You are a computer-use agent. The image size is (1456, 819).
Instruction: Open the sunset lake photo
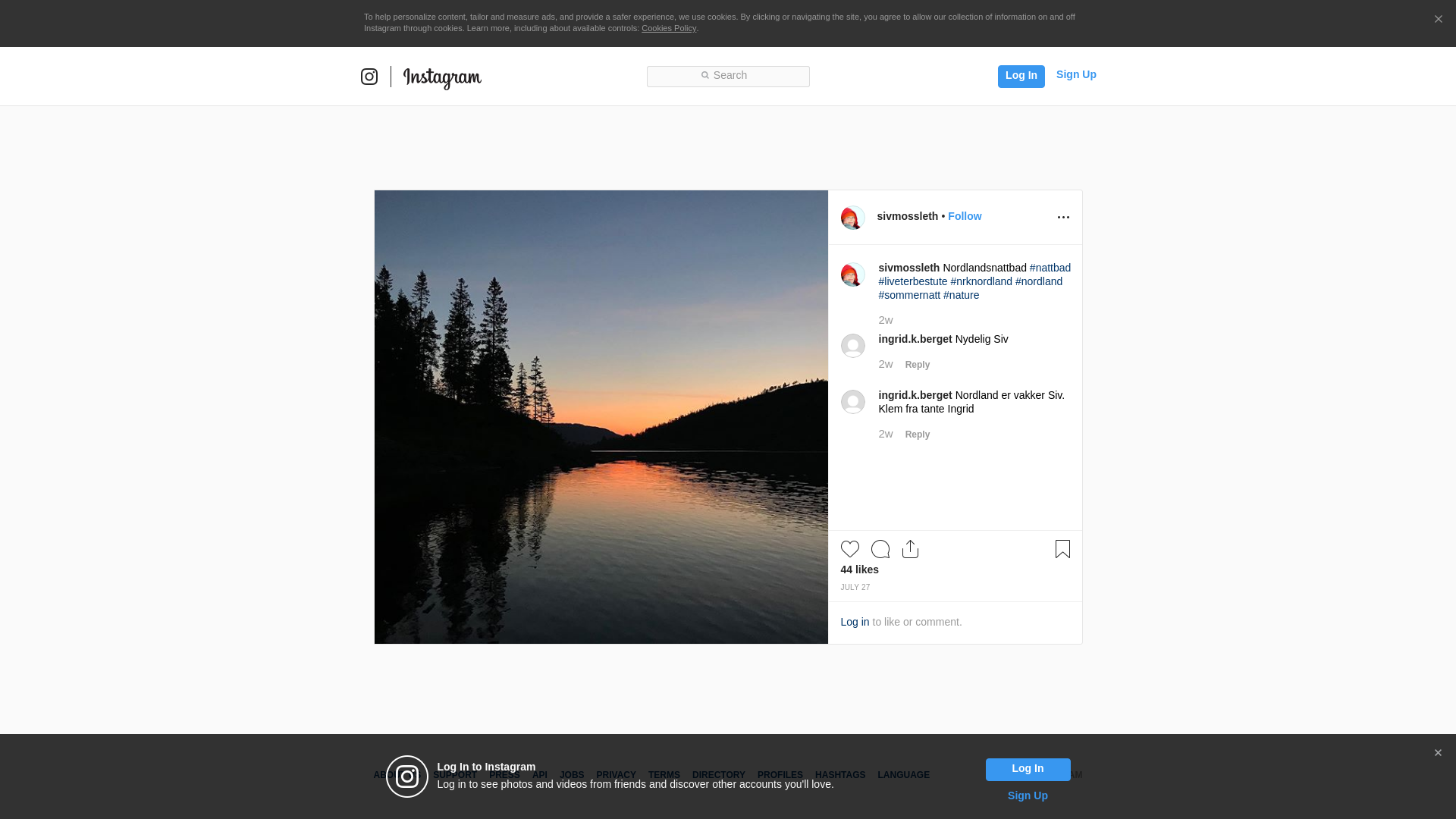point(601,417)
